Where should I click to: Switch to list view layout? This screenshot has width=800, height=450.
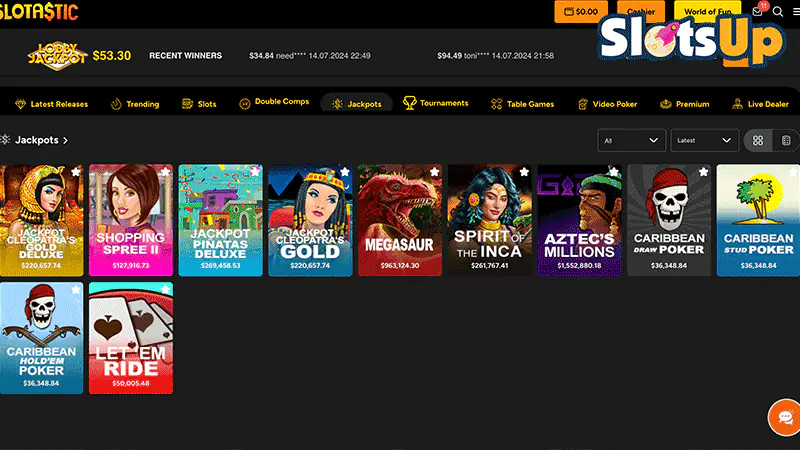point(786,140)
